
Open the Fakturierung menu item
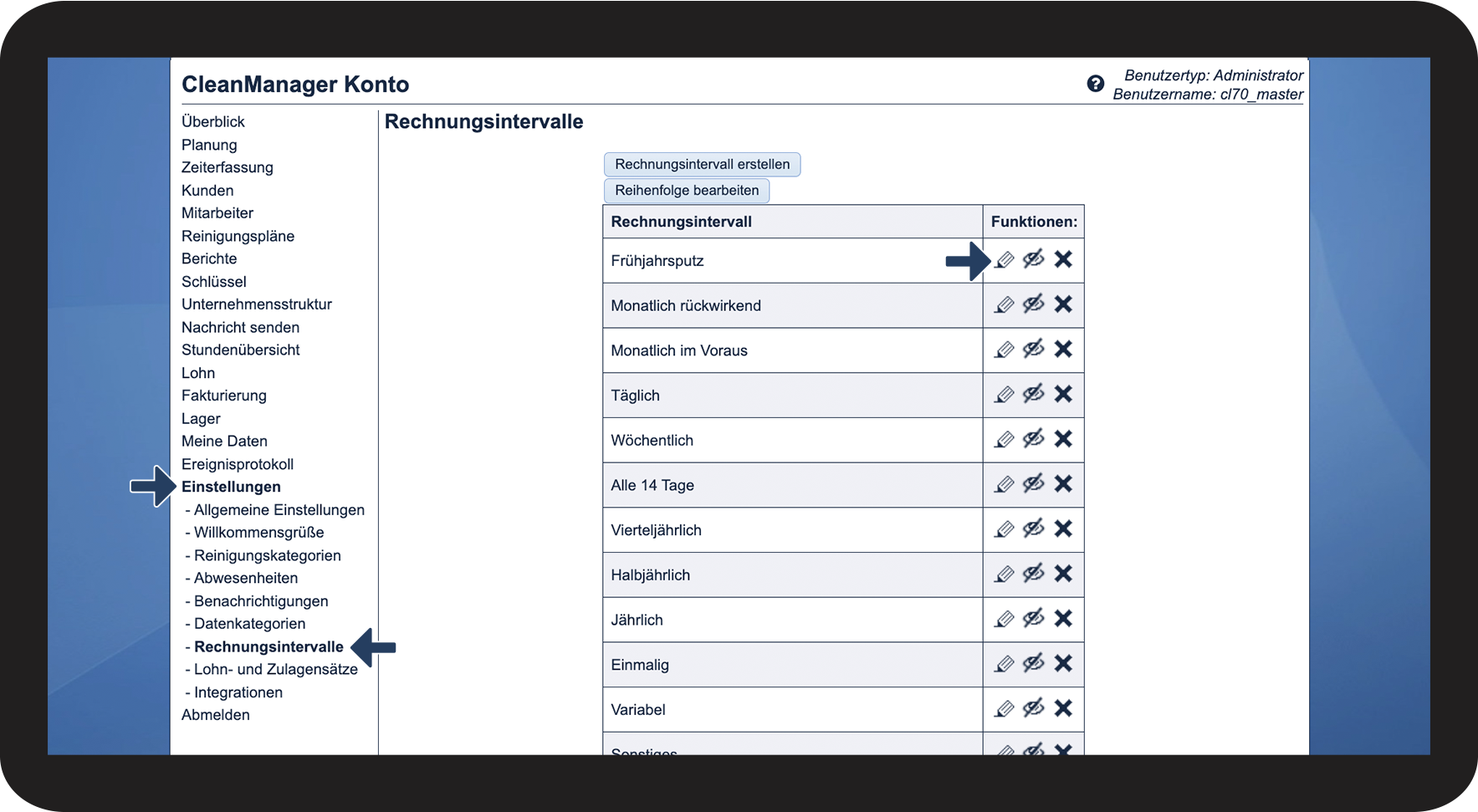(x=224, y=396)
